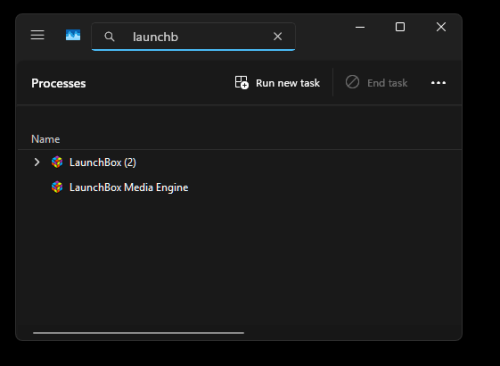The height and width of the screenshot is (366, 500).
Task: Click the LaunchBox (2) cube icon
Action: (x=57, y=162)
